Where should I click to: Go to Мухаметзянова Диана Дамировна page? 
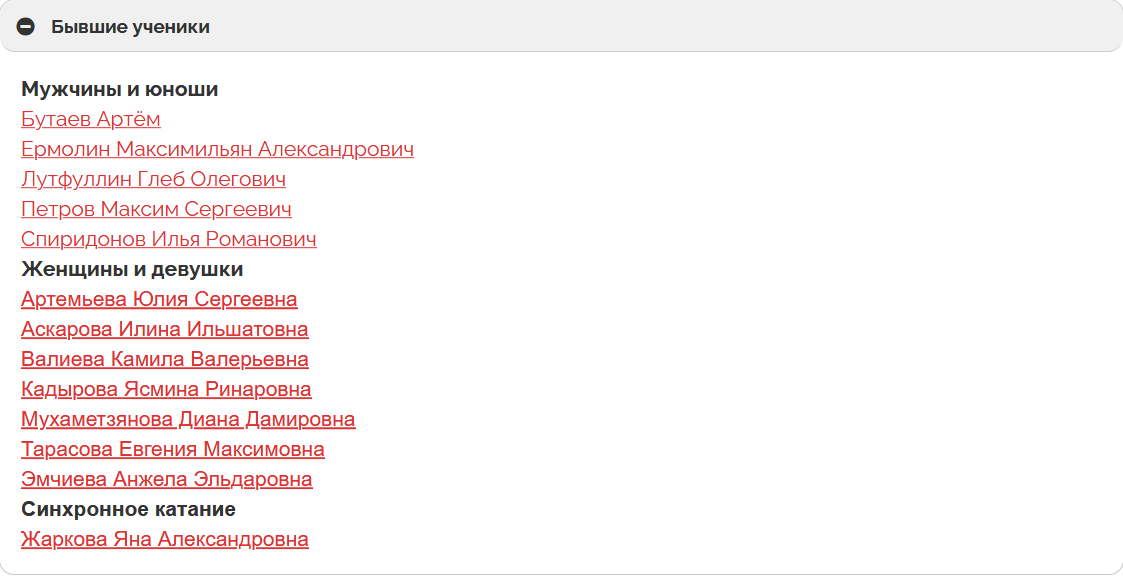(188, 420)
